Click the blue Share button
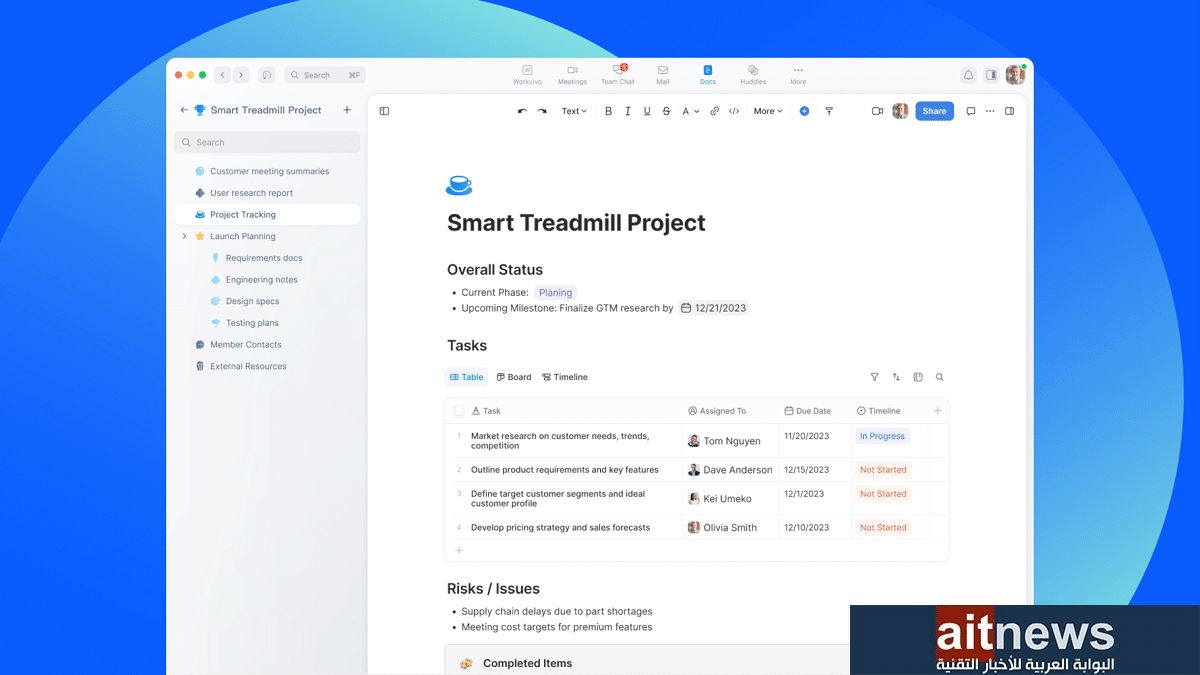 point(934,111)
